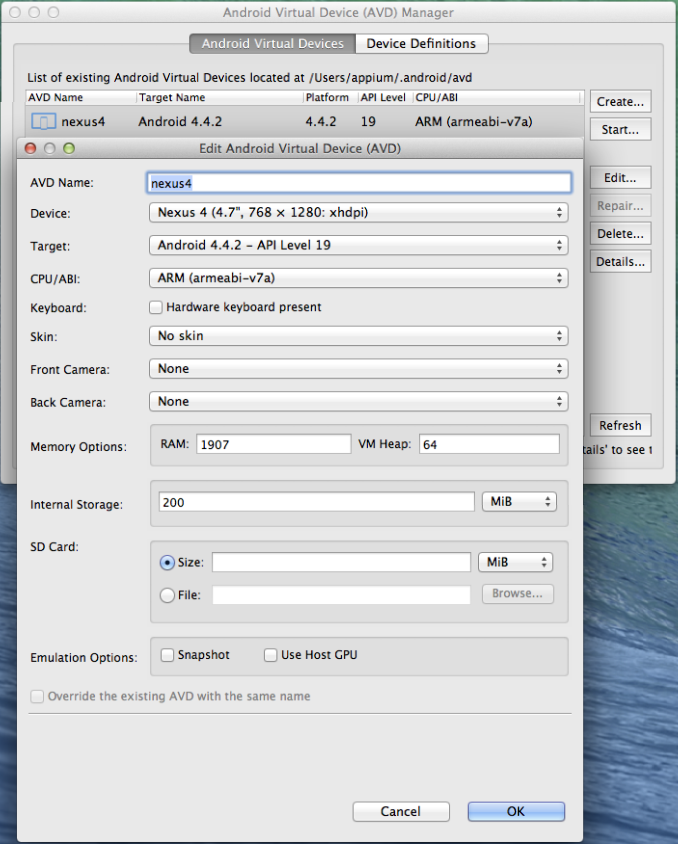This screenshot has height=844, width=678.
Task: Click the Platform column header
Action: 330,97
